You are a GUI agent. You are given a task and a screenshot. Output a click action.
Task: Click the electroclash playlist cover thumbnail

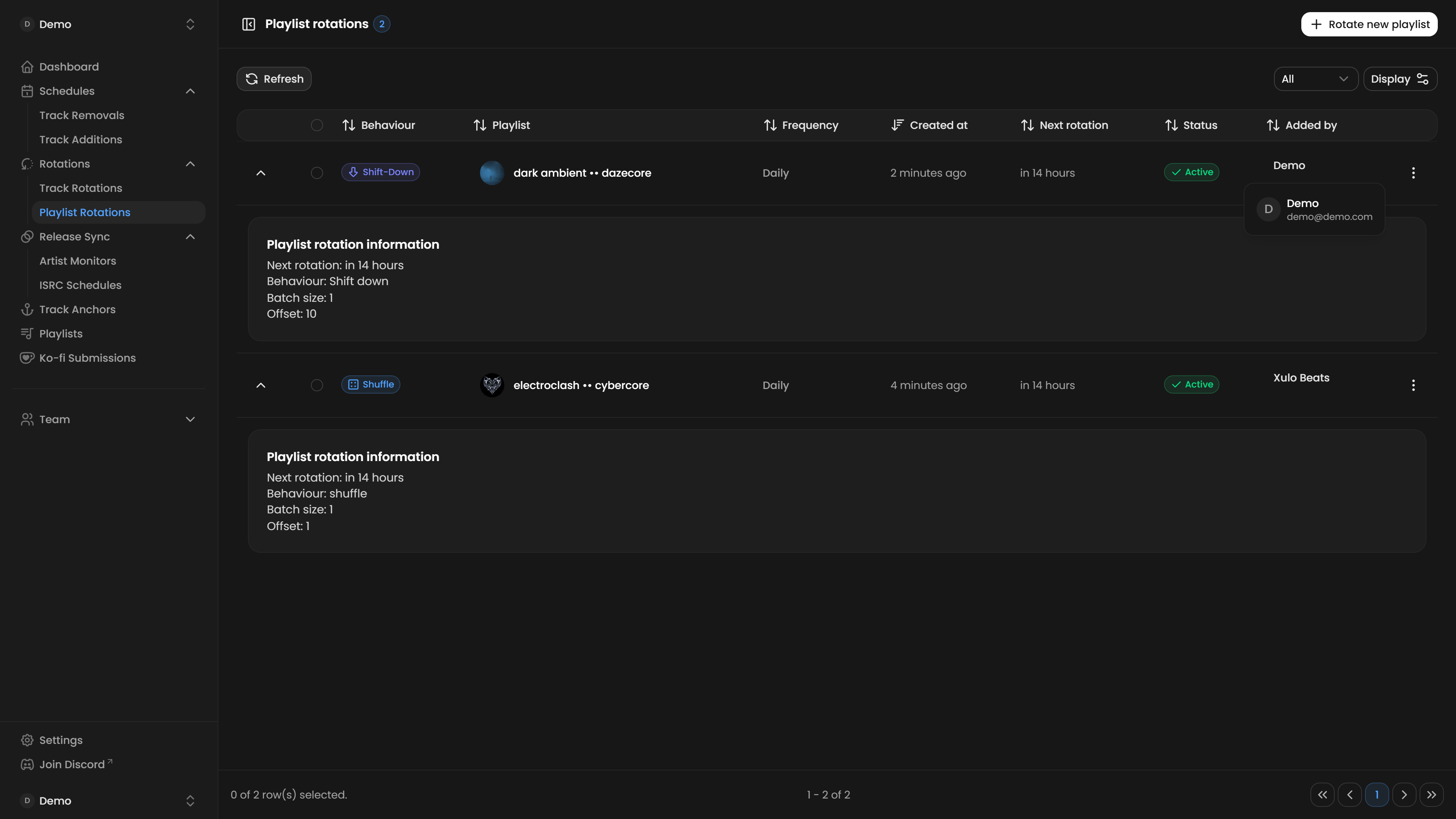pos(492,385)
